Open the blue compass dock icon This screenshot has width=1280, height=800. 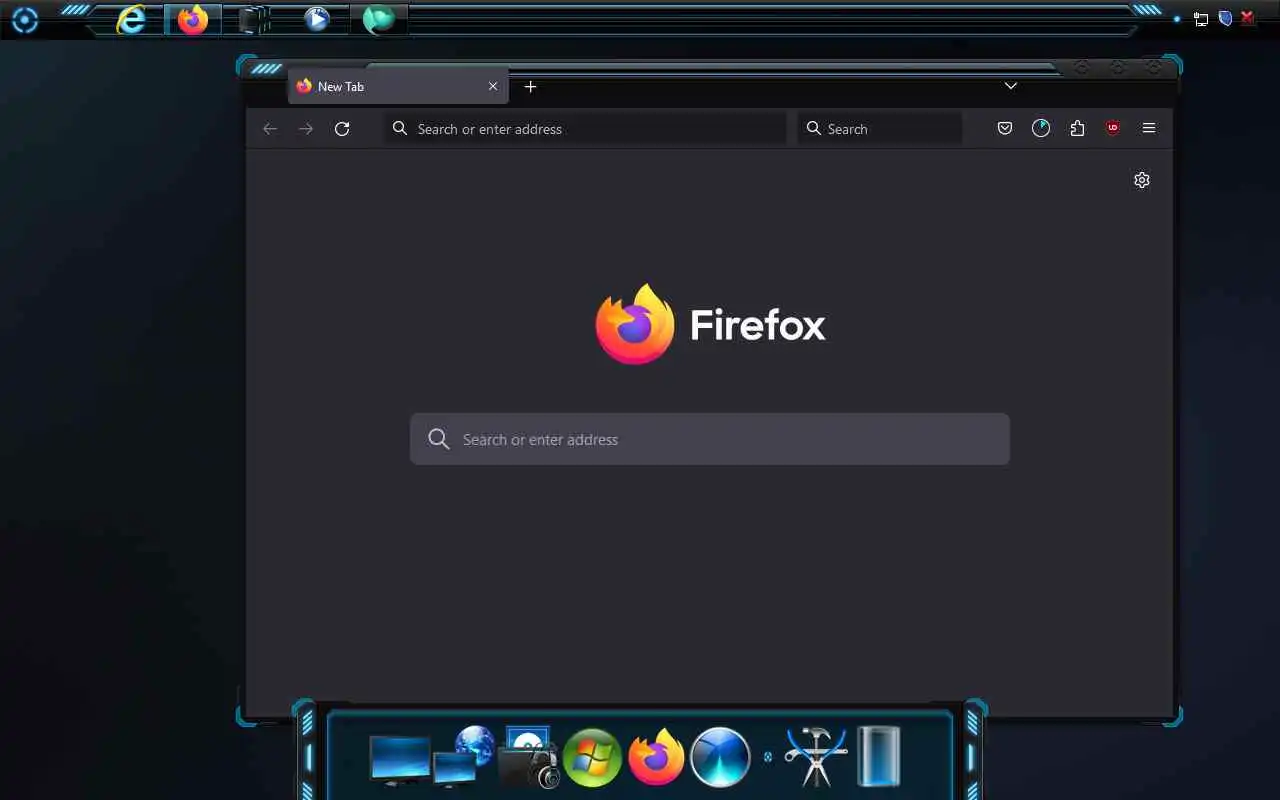[720, 757]
